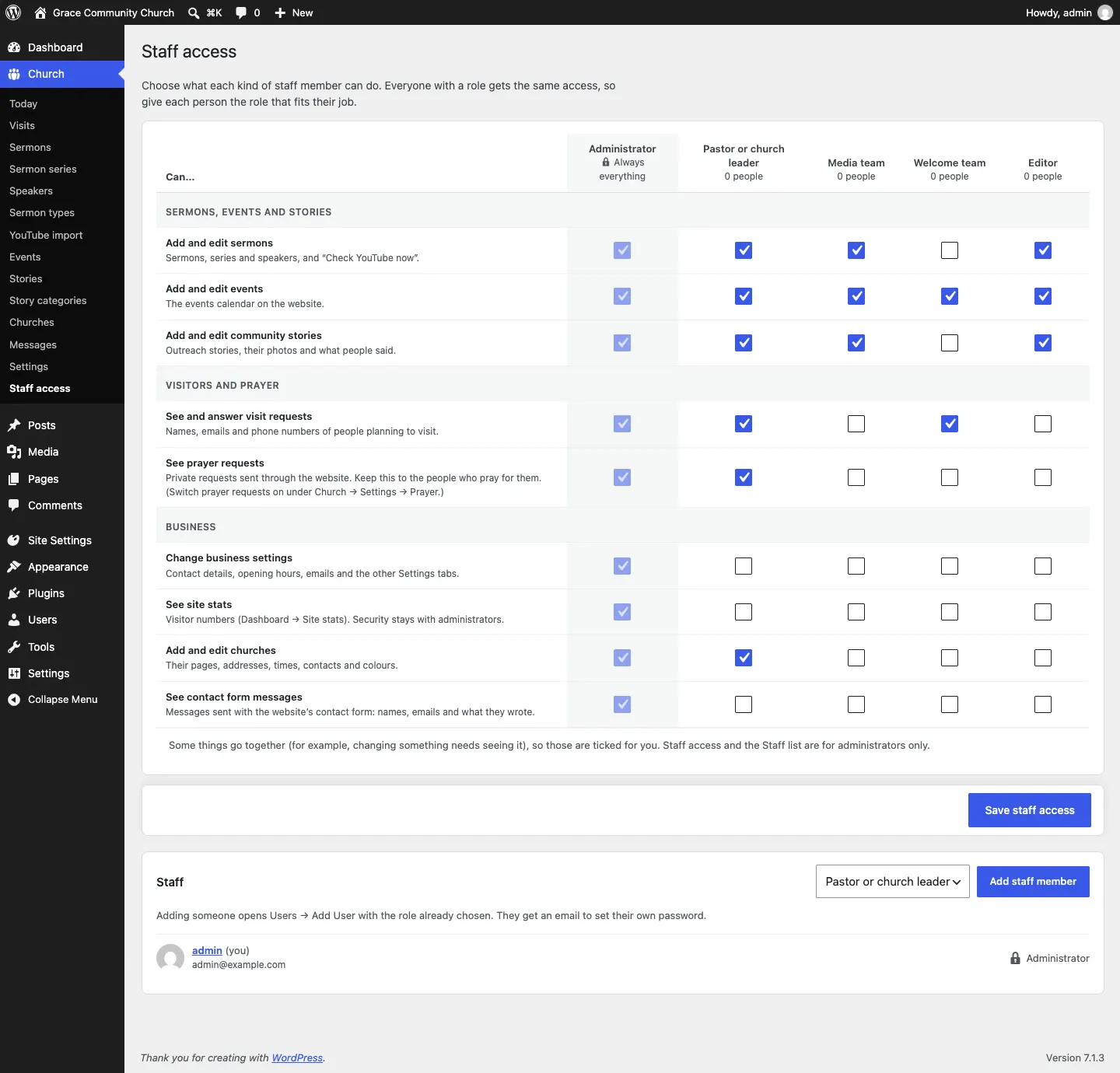Click the Users person icon
Screen dimensions: 1120x1073
point(14,620)
